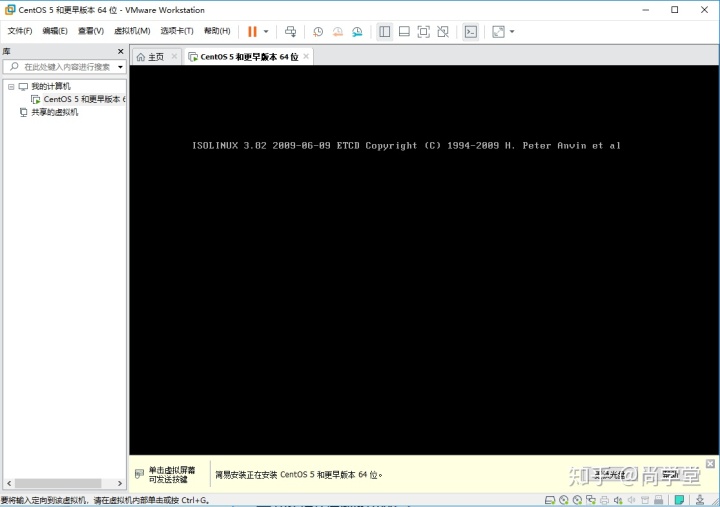Click the 帮助 button in the install bar
720x507 pixels.
[670, 474]
